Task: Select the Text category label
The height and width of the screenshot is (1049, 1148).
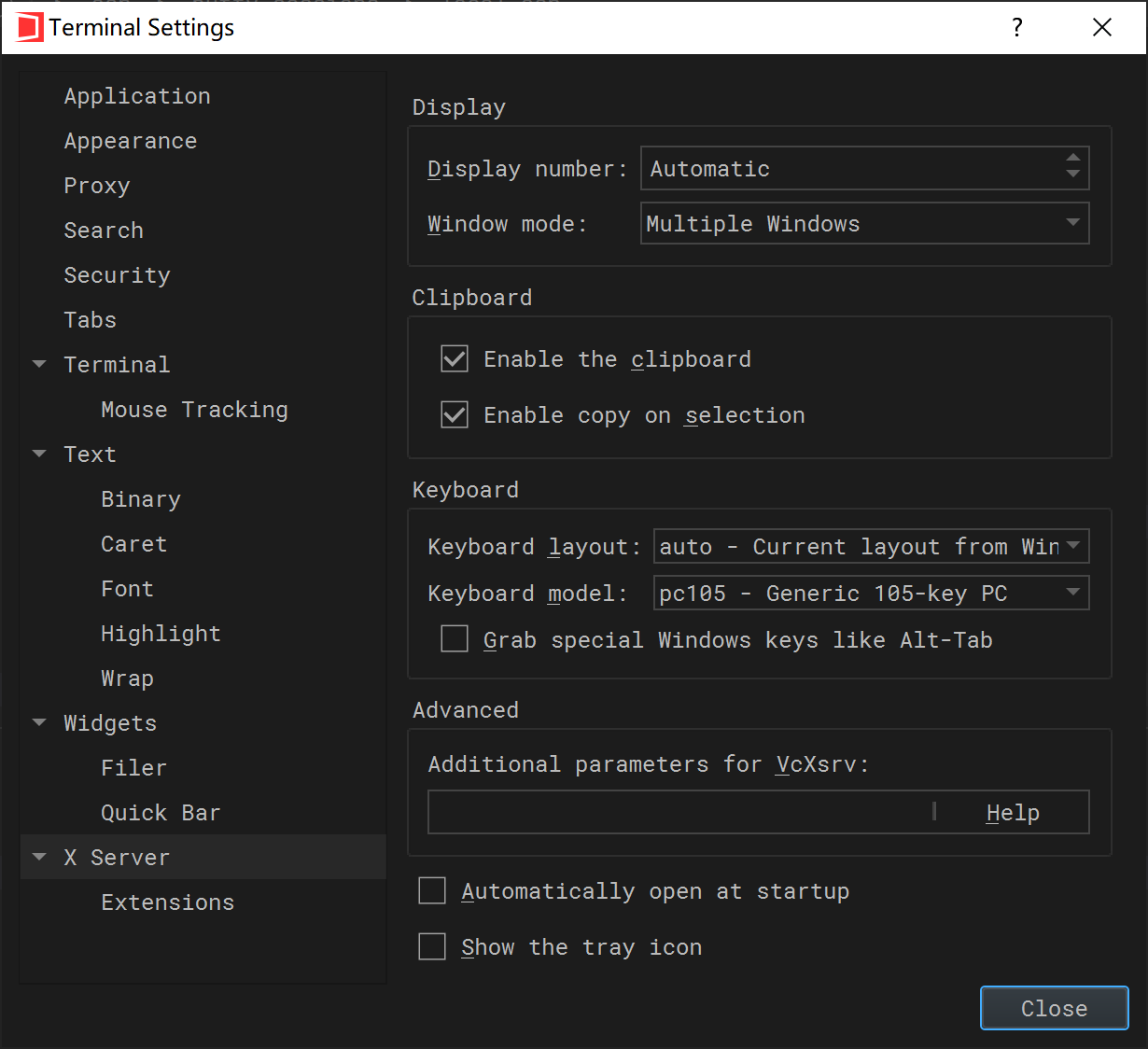Action: [x=91, y=454]
